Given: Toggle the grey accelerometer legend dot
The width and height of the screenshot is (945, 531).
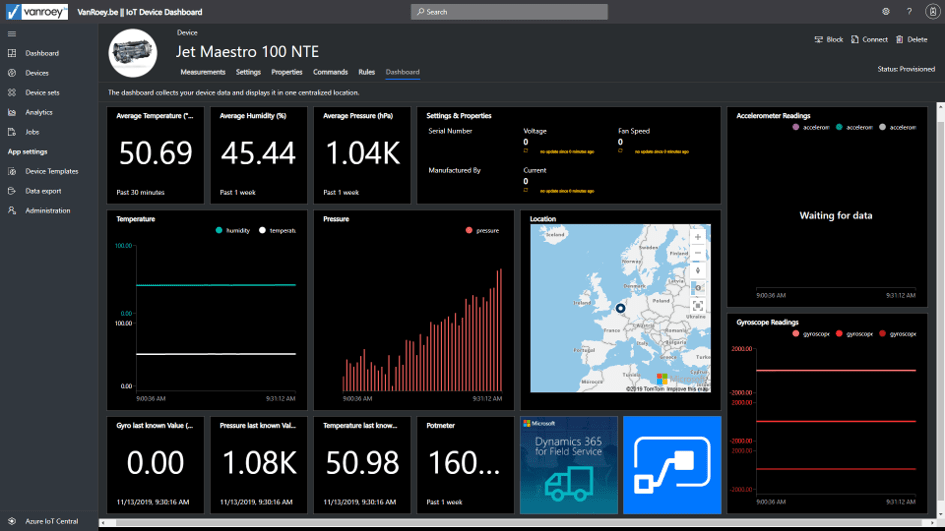Looking at the screenshot, I should tap(882, 127).
